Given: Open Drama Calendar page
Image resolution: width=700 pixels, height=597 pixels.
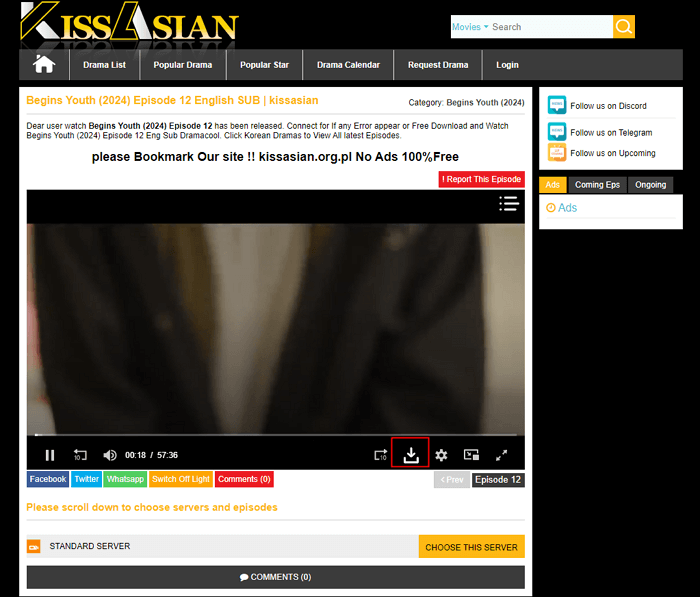Looking at the screenshot, I should [x=348, y=65].
